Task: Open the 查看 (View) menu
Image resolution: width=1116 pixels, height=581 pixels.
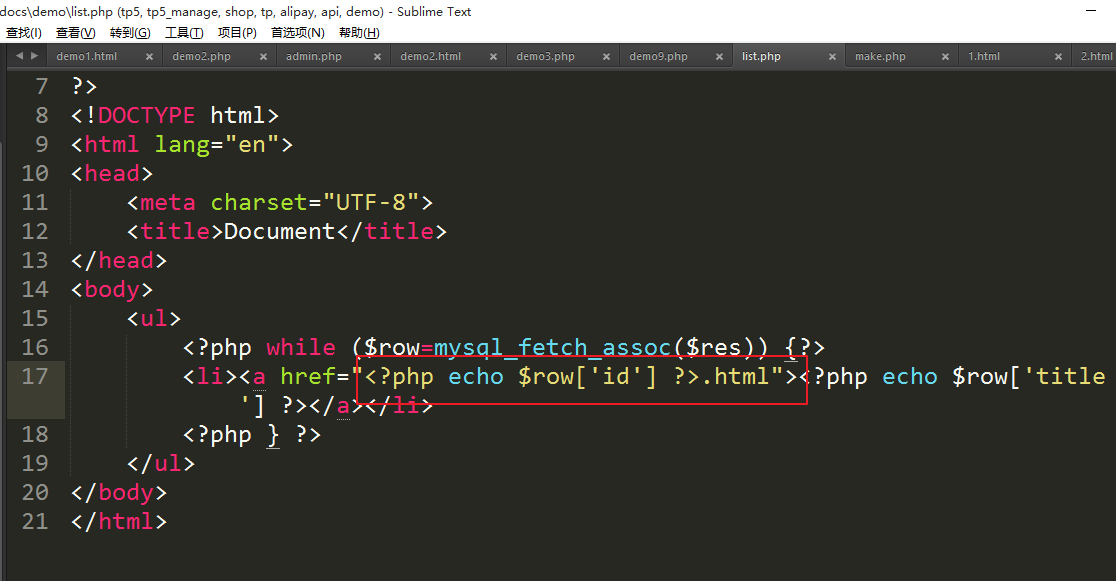Action: tap(75, 33)
